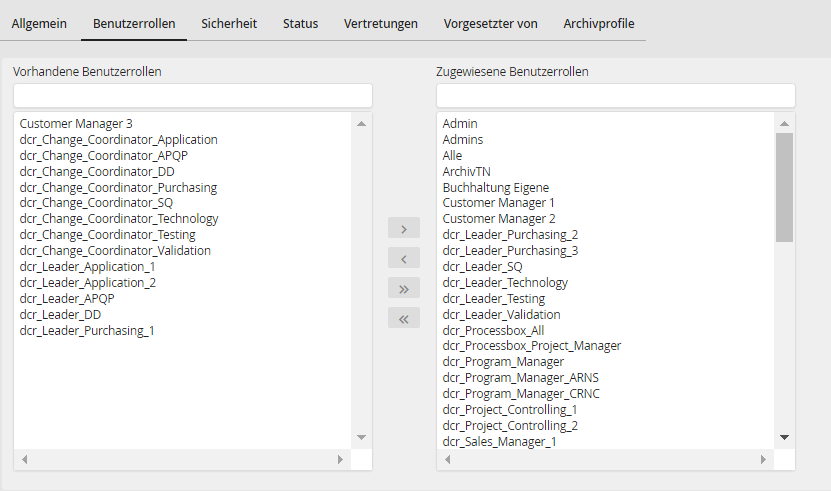Assign all roles with double right arrow

click(x=403, y=289)
